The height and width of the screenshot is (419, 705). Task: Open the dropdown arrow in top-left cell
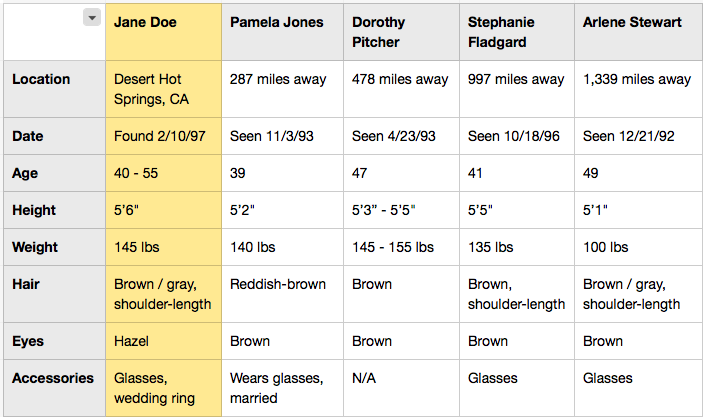pyautogui.click(x=92, y=17)
